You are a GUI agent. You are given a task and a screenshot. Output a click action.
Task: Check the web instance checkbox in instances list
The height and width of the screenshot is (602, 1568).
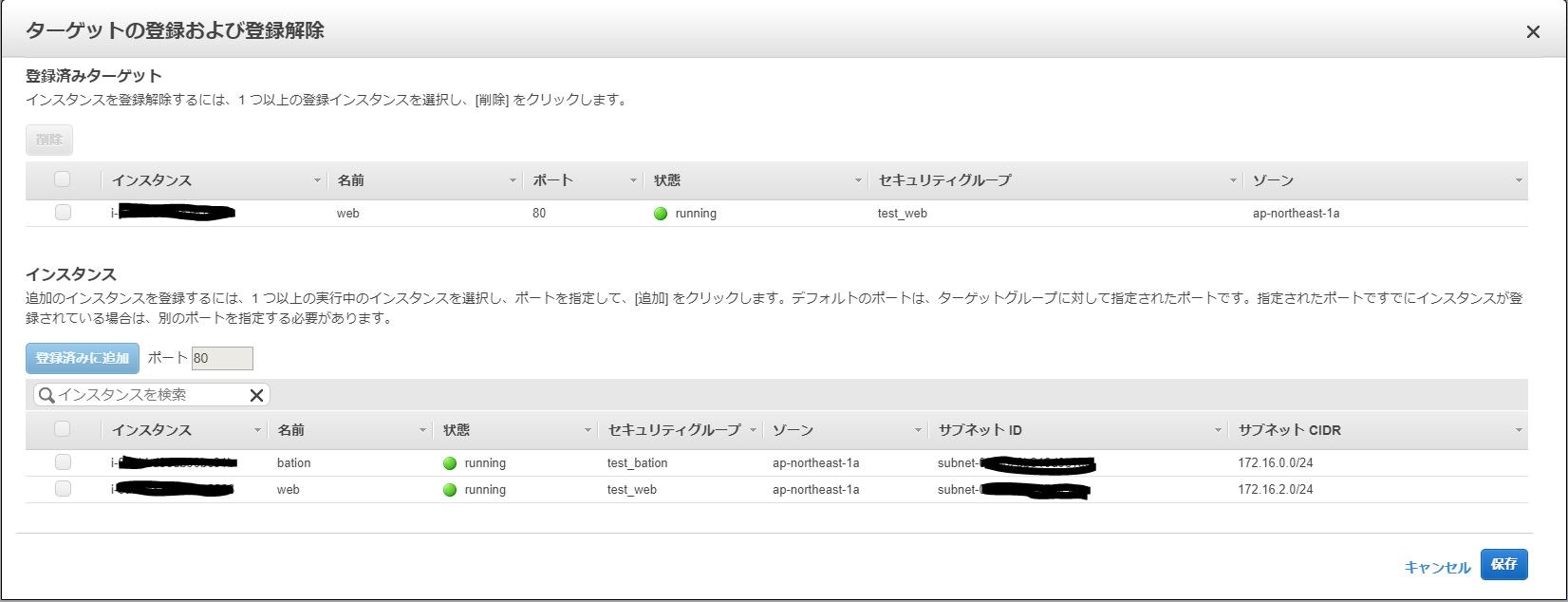[x=63, y=489]
